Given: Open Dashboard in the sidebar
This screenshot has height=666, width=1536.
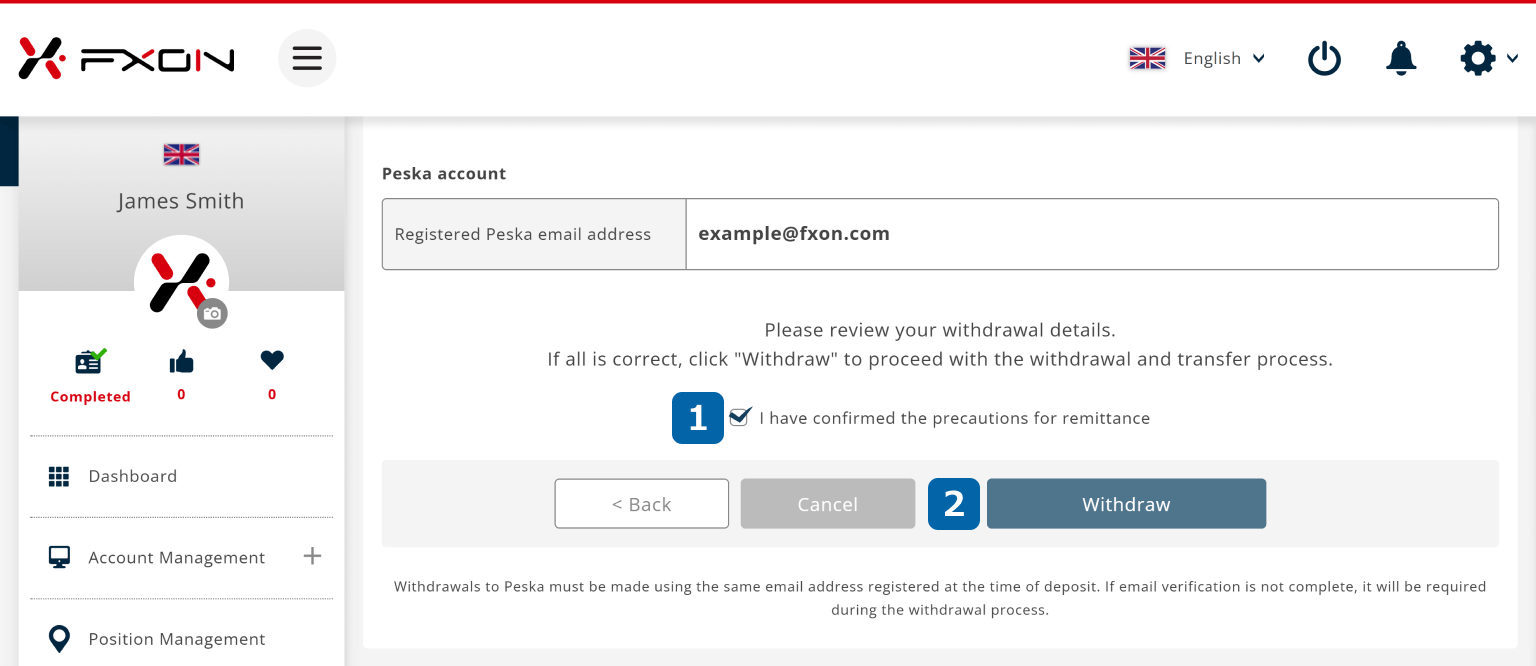Looking at the screenshot, I should point(132,476).
